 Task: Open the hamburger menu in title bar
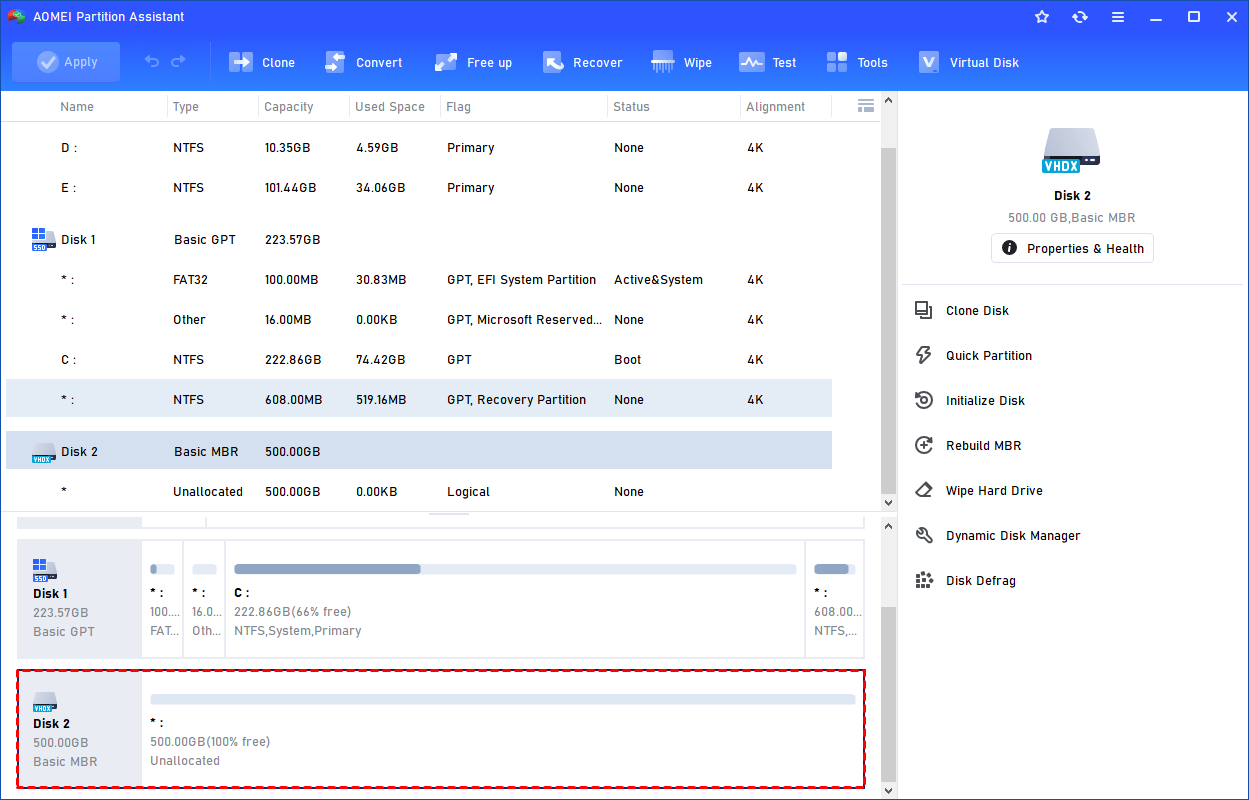[1118, 17]
